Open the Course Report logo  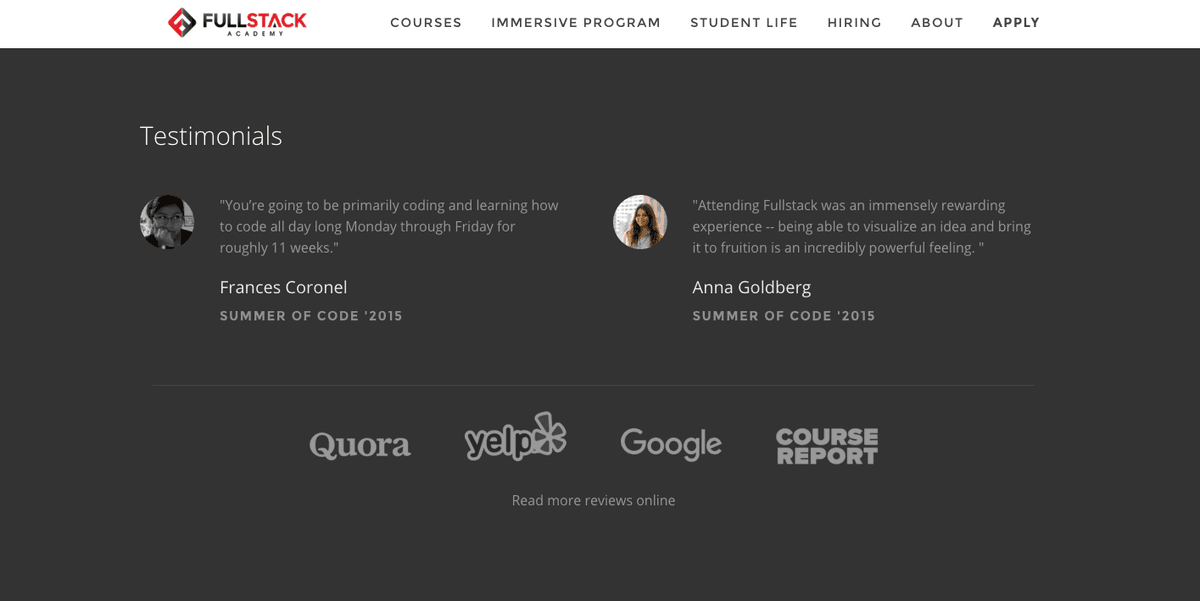point(827,446)
